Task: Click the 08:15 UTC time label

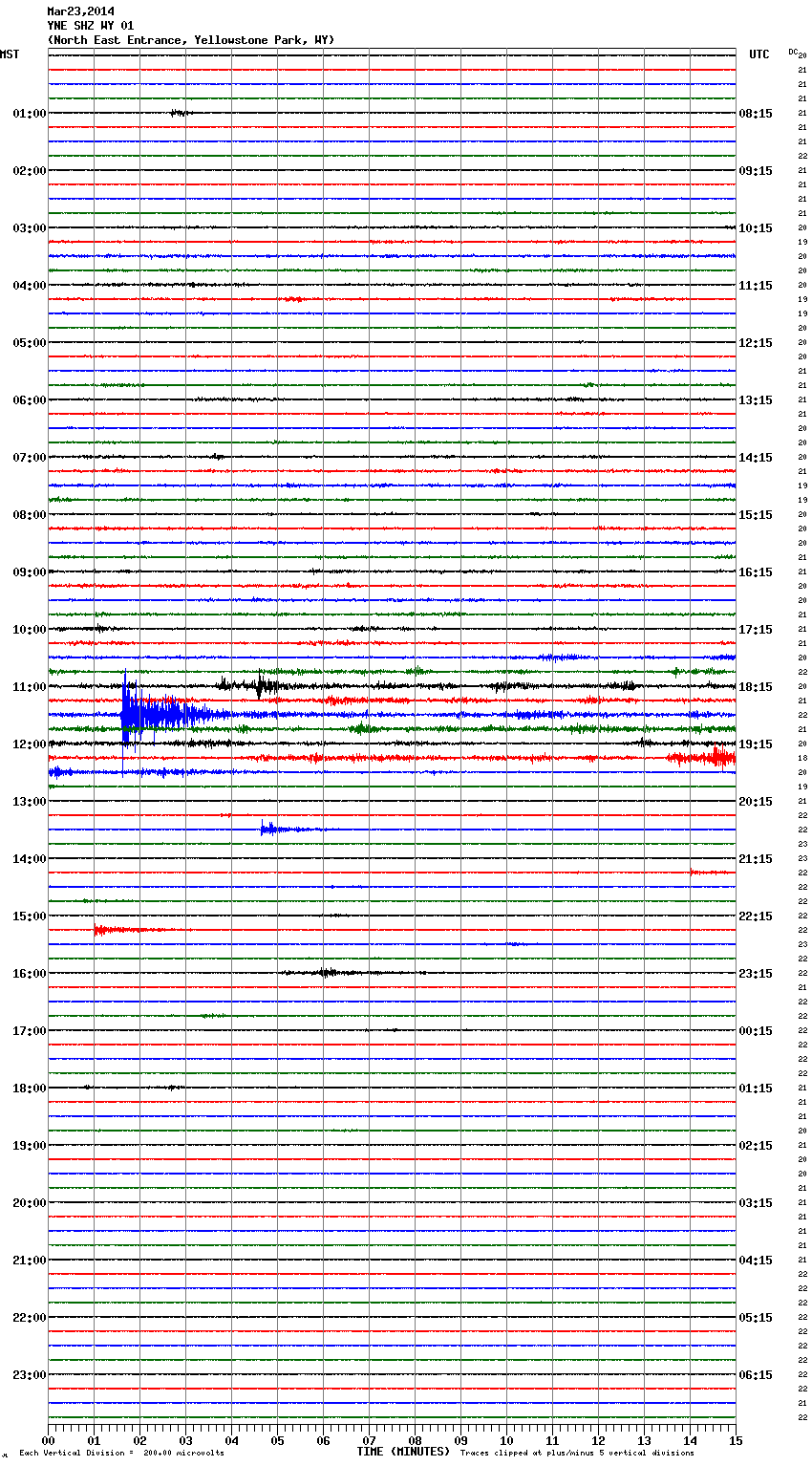Action: 756,114
